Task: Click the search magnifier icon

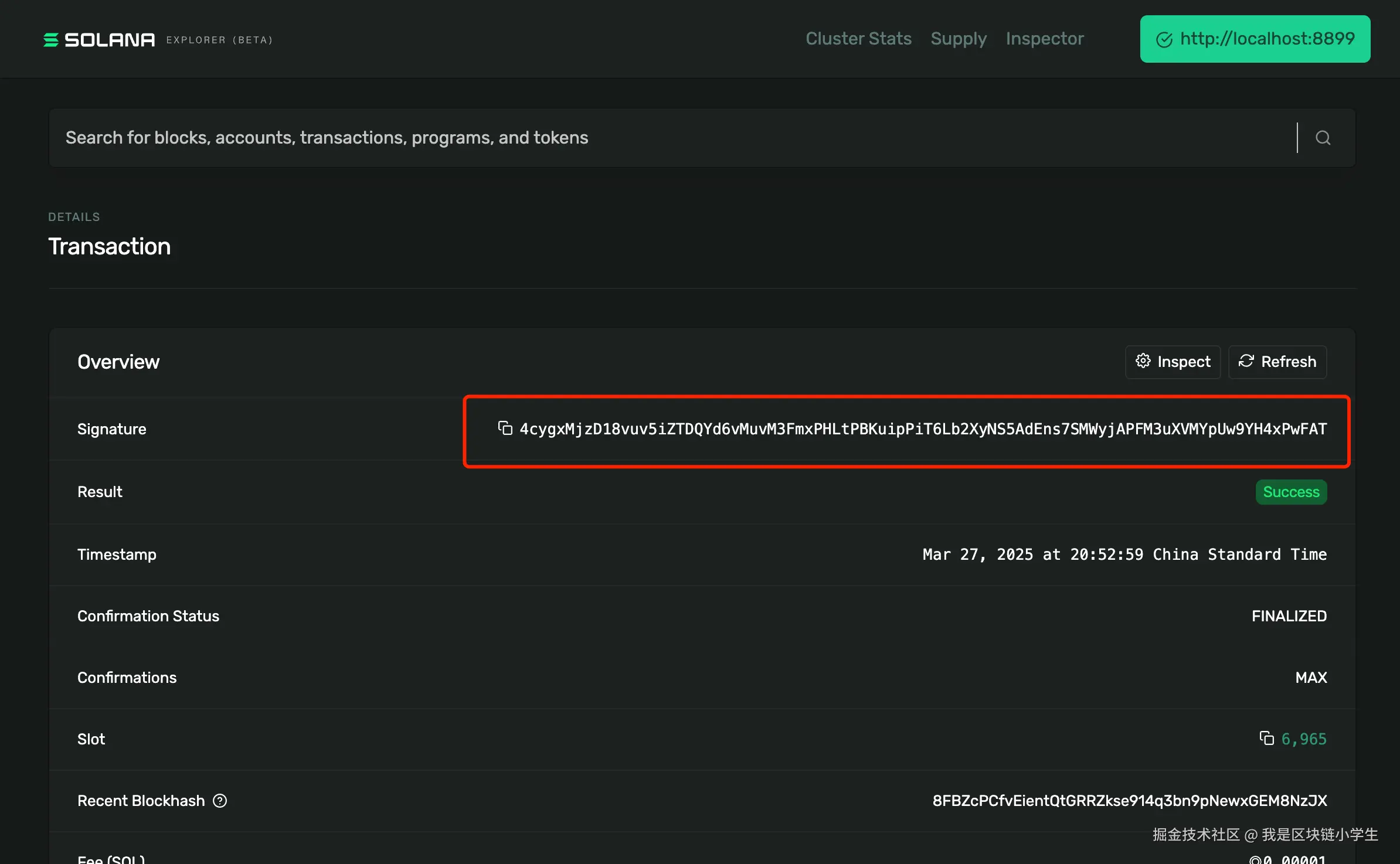Action: pyautogui.click(x=1323, y=138)
